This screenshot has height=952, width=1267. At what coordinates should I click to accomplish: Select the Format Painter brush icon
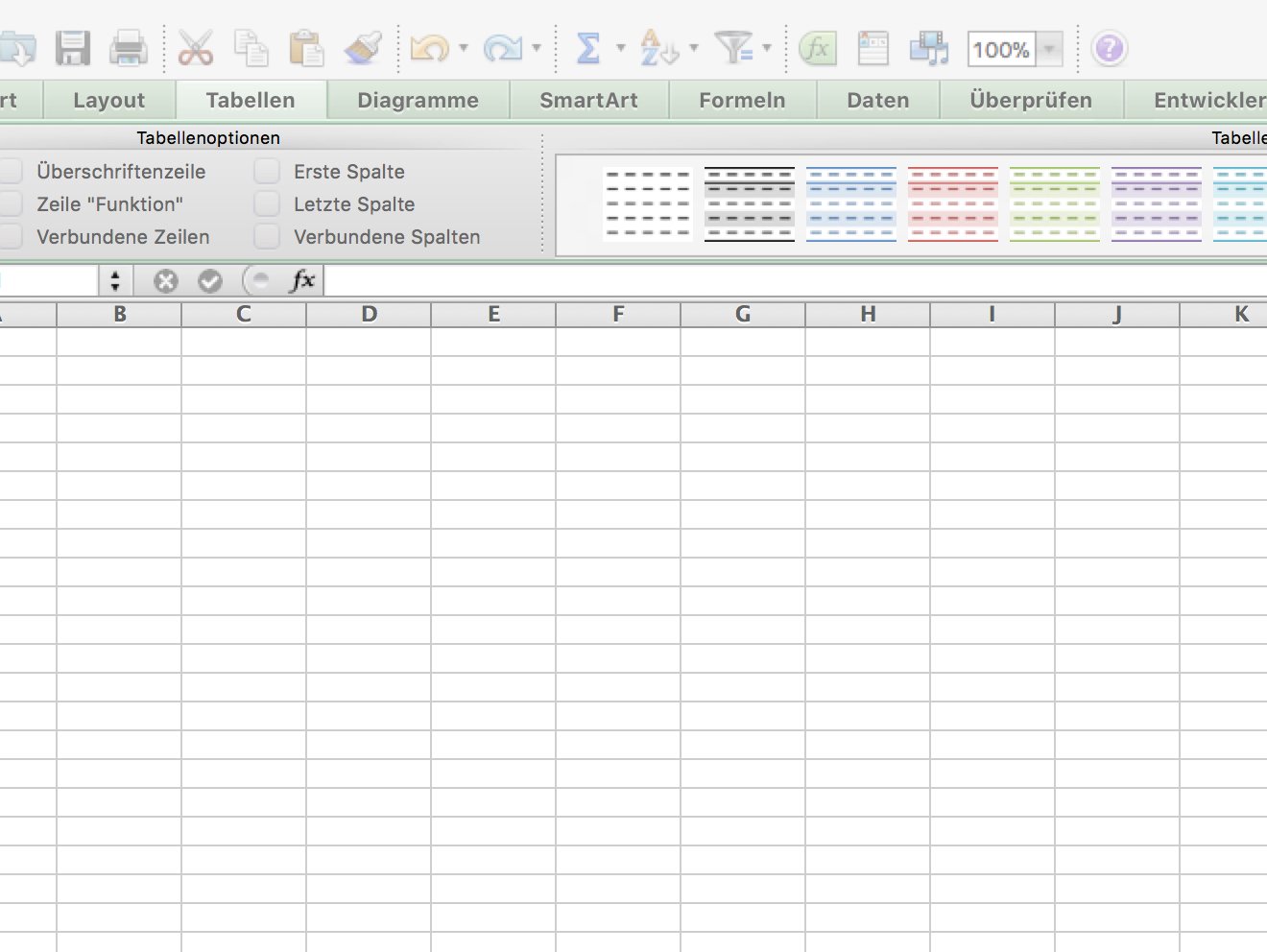click(x=363, y=48)
